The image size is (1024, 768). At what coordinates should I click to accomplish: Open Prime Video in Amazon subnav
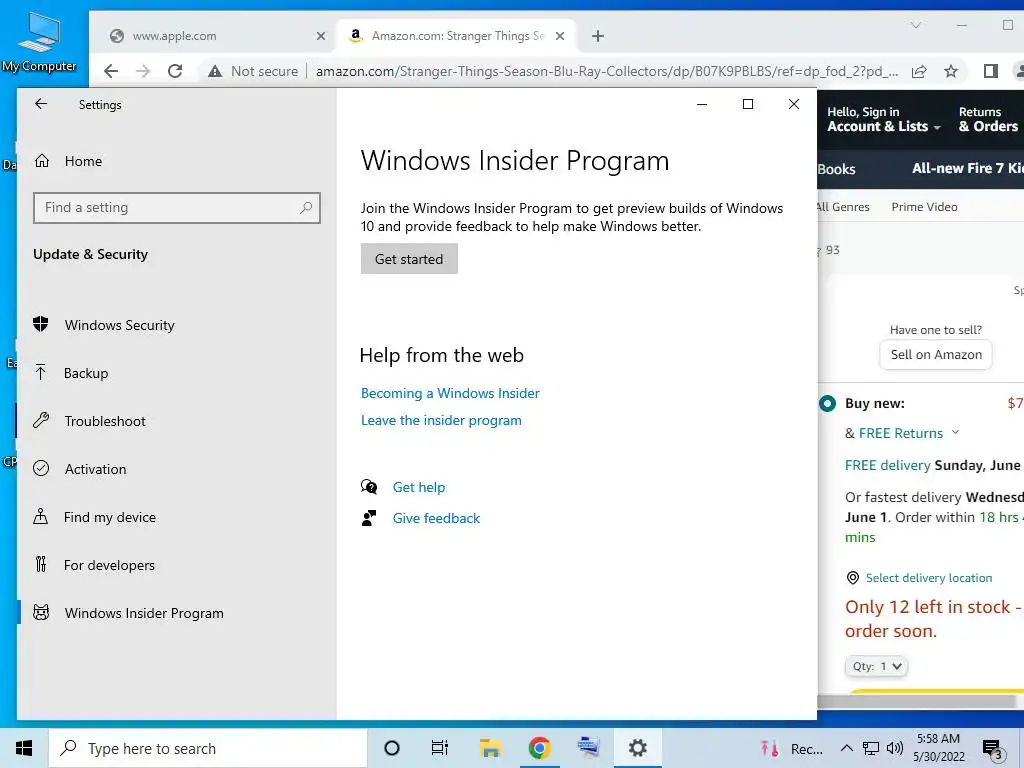[x=924, y=207]
